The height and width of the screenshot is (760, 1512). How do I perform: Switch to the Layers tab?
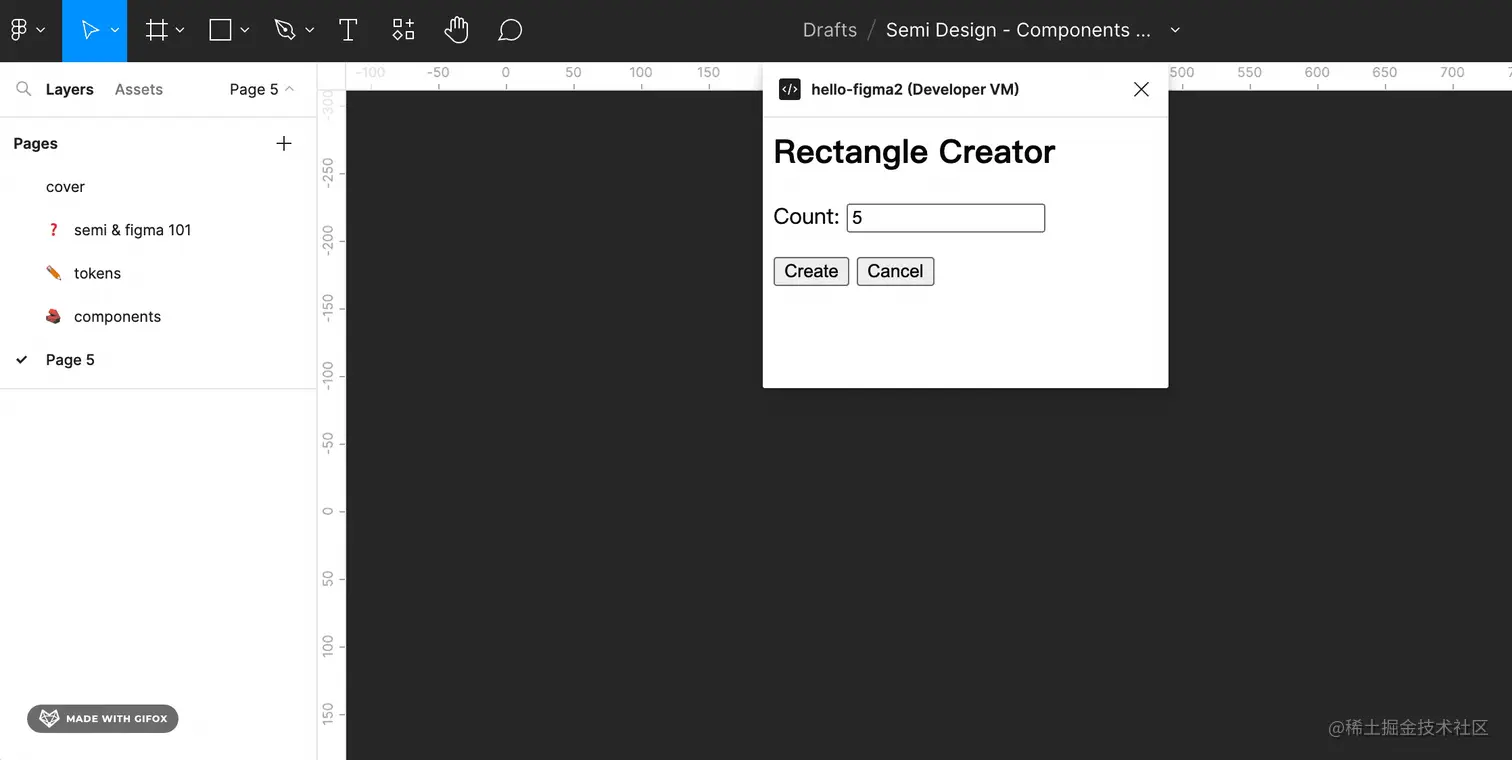pyautogui.click(x=69, y=89)
